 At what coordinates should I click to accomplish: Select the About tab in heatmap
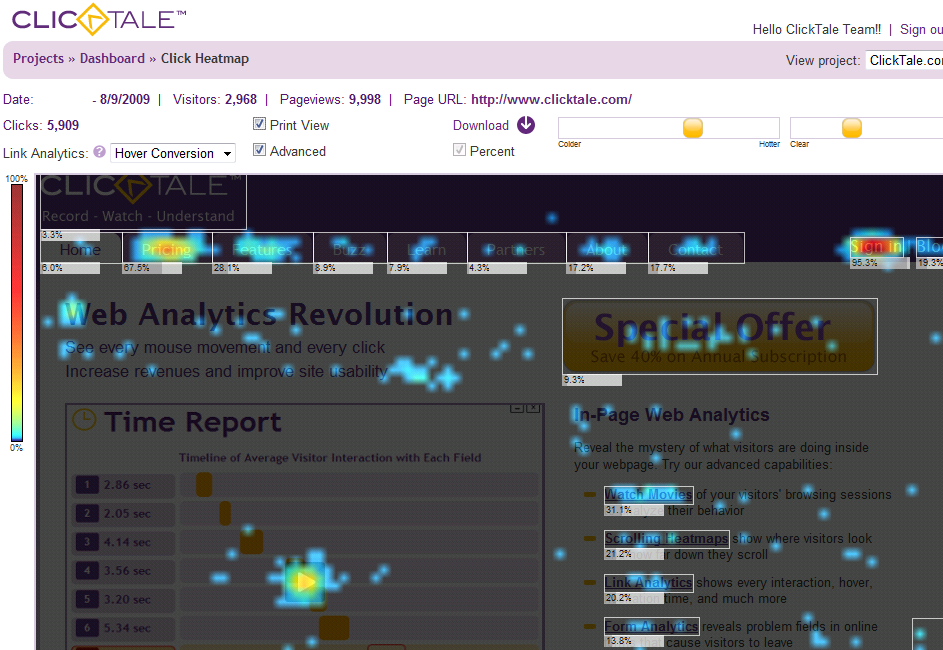[607, 248]
